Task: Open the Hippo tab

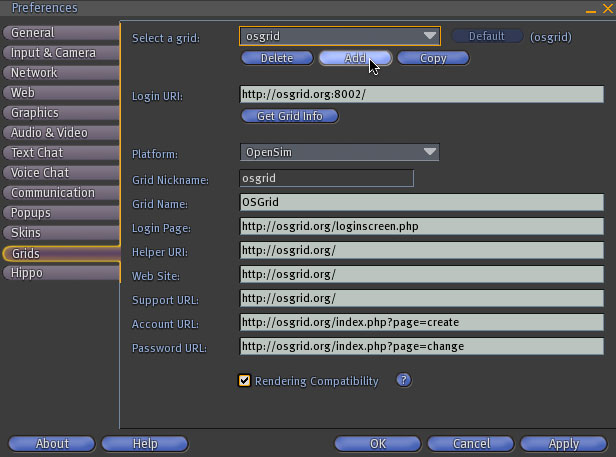Action: coord(61,273)
